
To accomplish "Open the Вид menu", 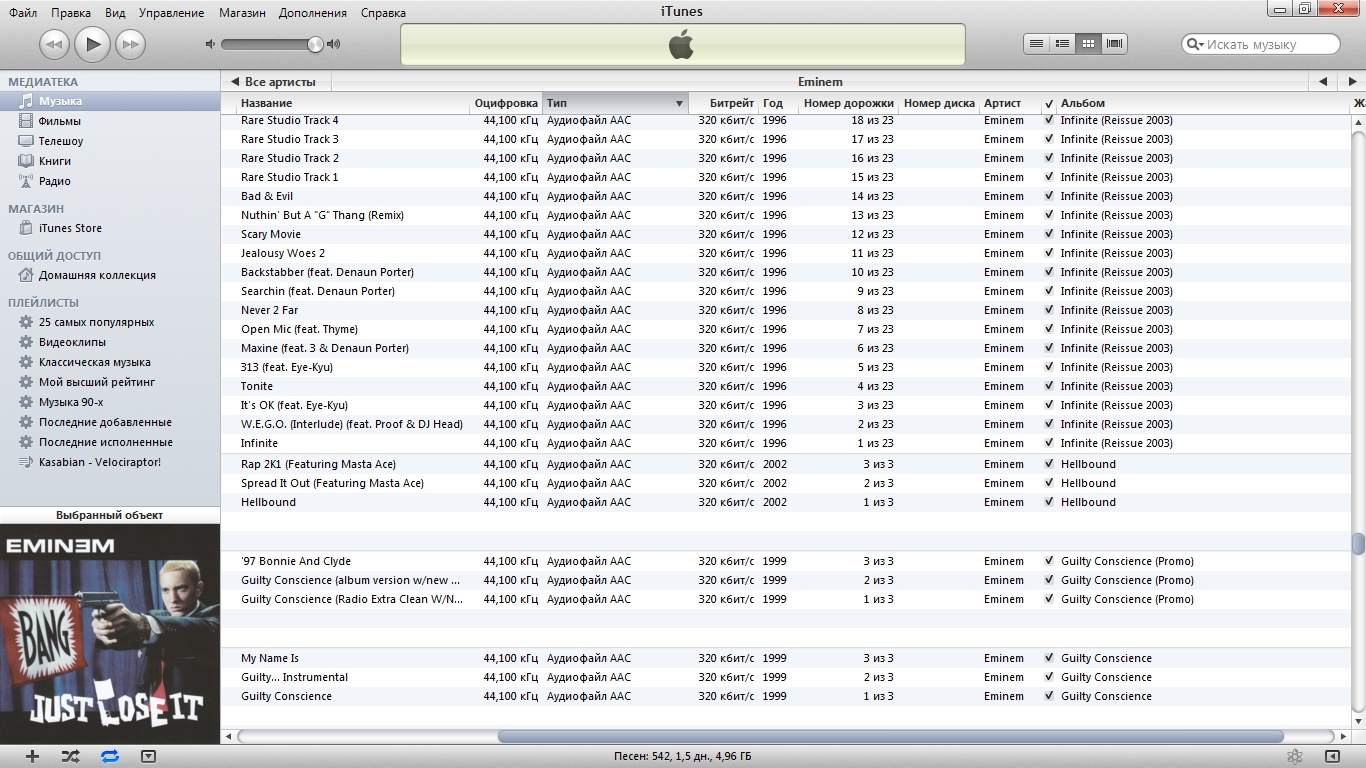I will (115, 13).
